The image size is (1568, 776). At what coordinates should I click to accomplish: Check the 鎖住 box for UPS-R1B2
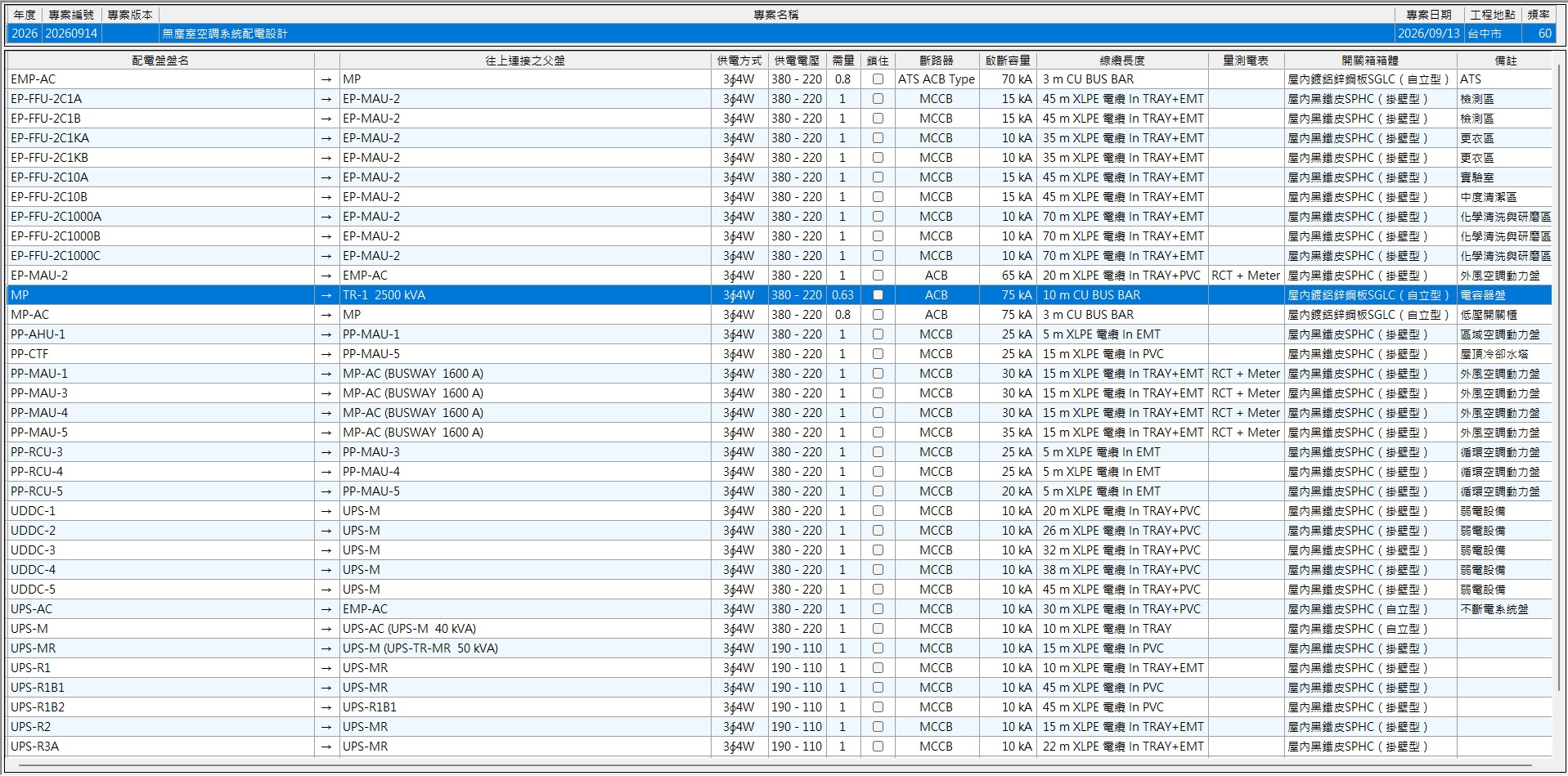(x=878, y=707)
